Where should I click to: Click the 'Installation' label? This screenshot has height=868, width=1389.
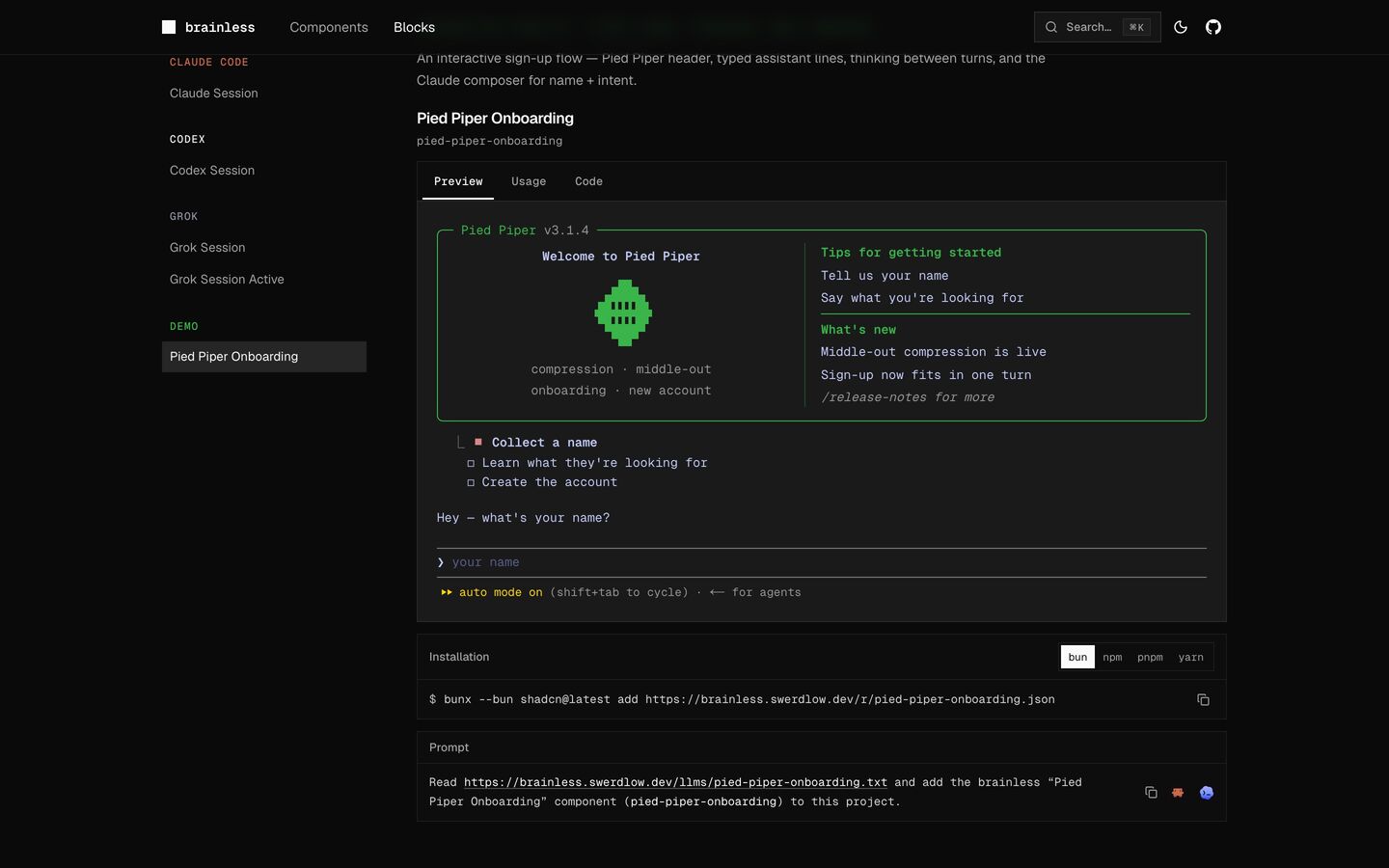click(459, 657)
